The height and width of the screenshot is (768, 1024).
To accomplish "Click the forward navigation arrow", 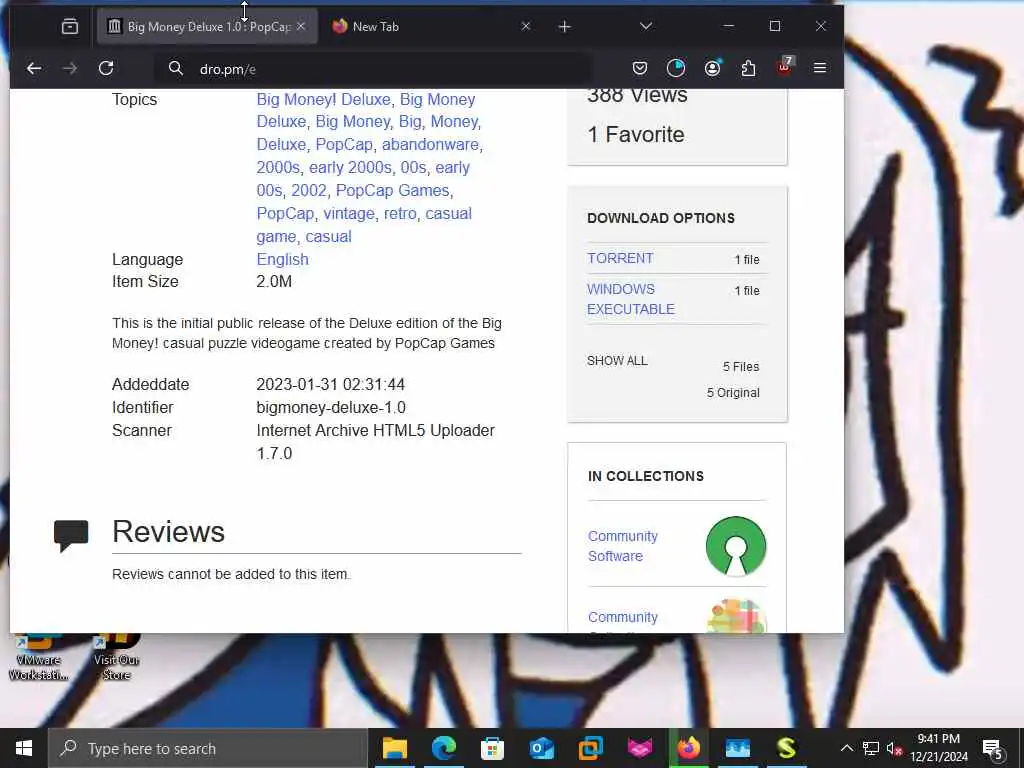I will point(69,68).
